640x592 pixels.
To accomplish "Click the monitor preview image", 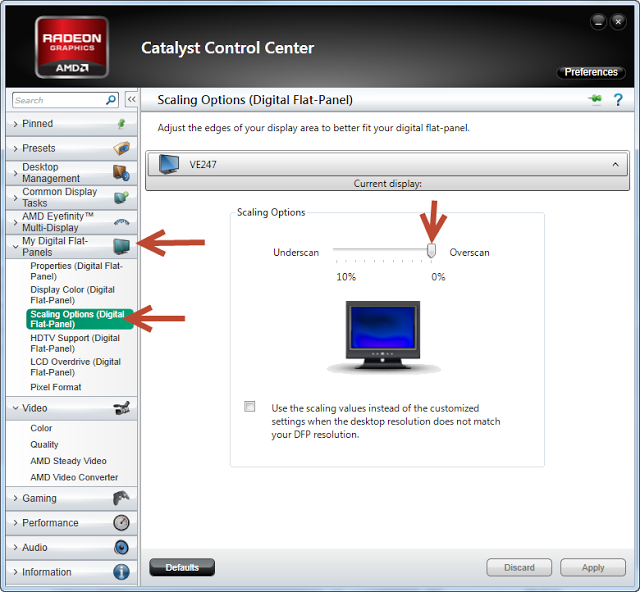I will (383, 336).
